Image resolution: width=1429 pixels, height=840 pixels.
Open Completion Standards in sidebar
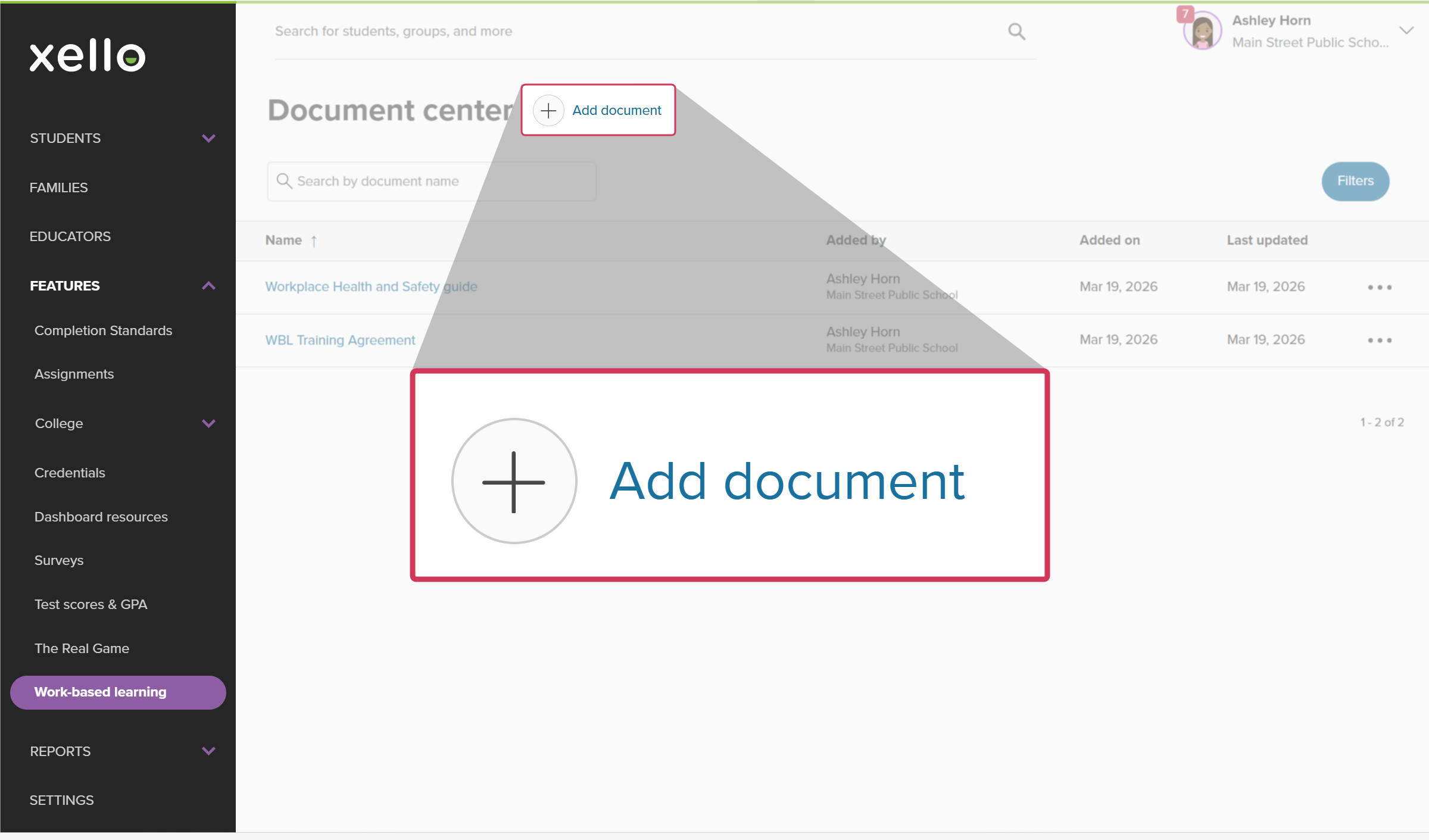[103, 330]
